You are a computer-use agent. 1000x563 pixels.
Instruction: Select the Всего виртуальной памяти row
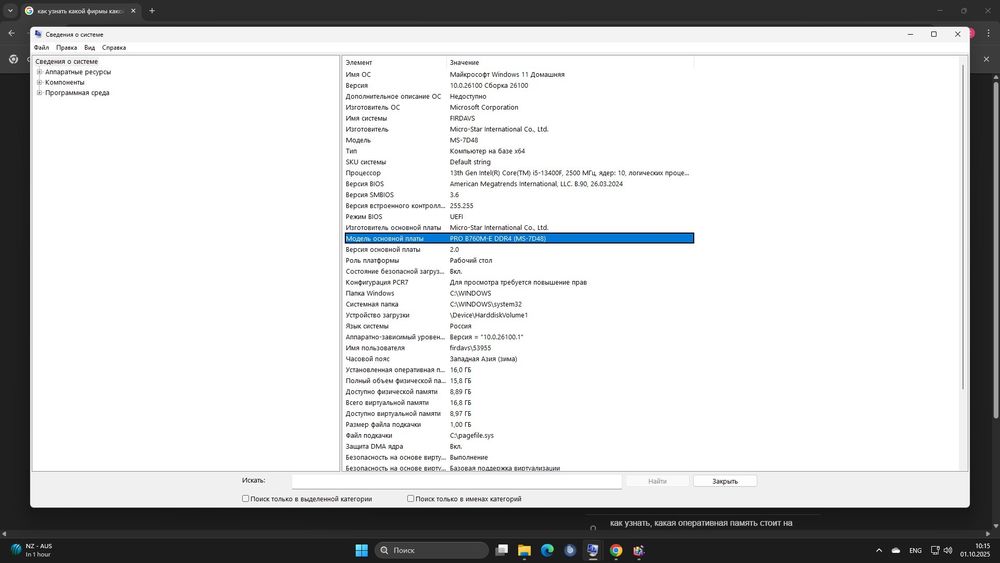518,402
